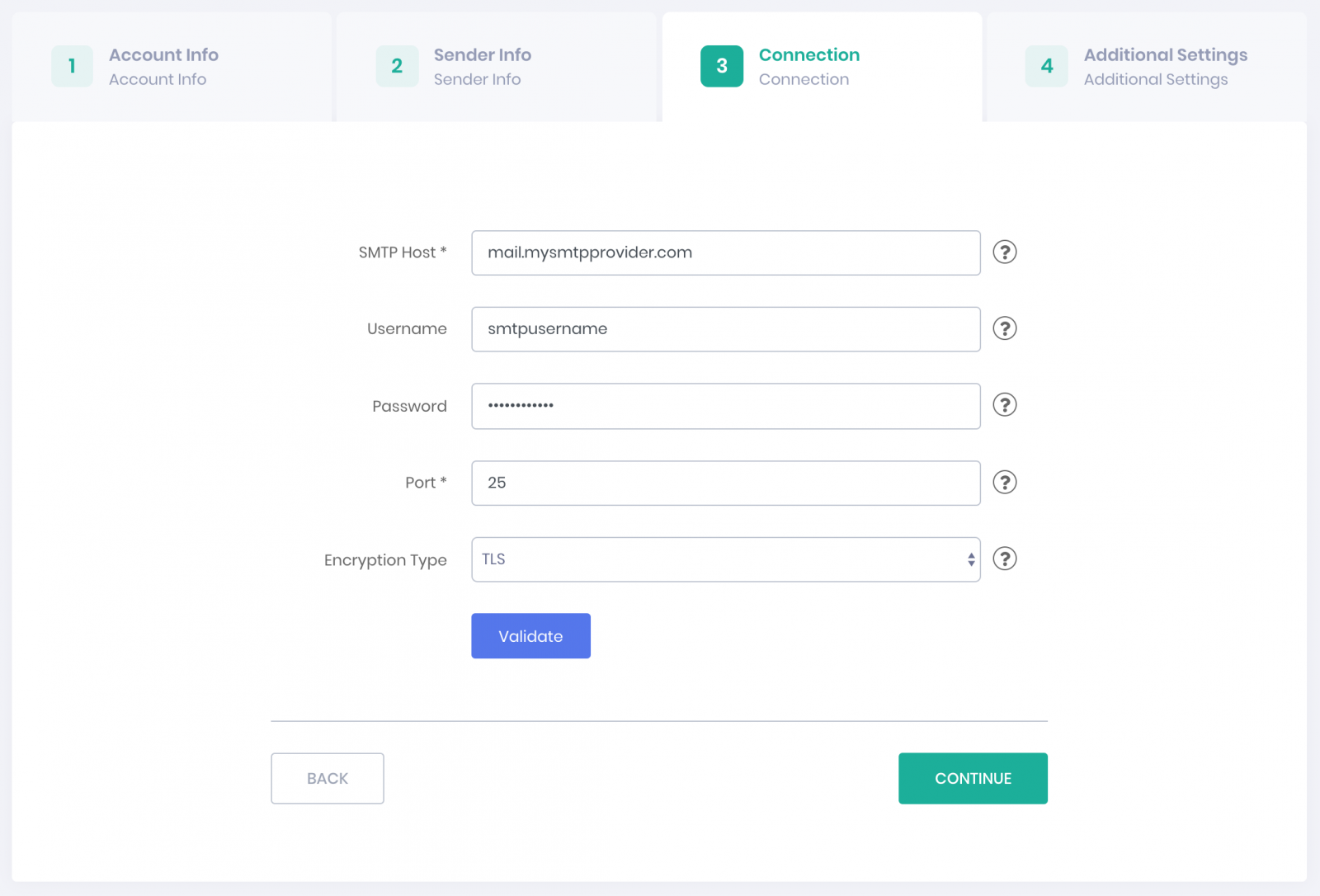The height and width of the screenshot is (896, 1320).
Task: Switch to the Account Info tab
Action: [163, 55]
